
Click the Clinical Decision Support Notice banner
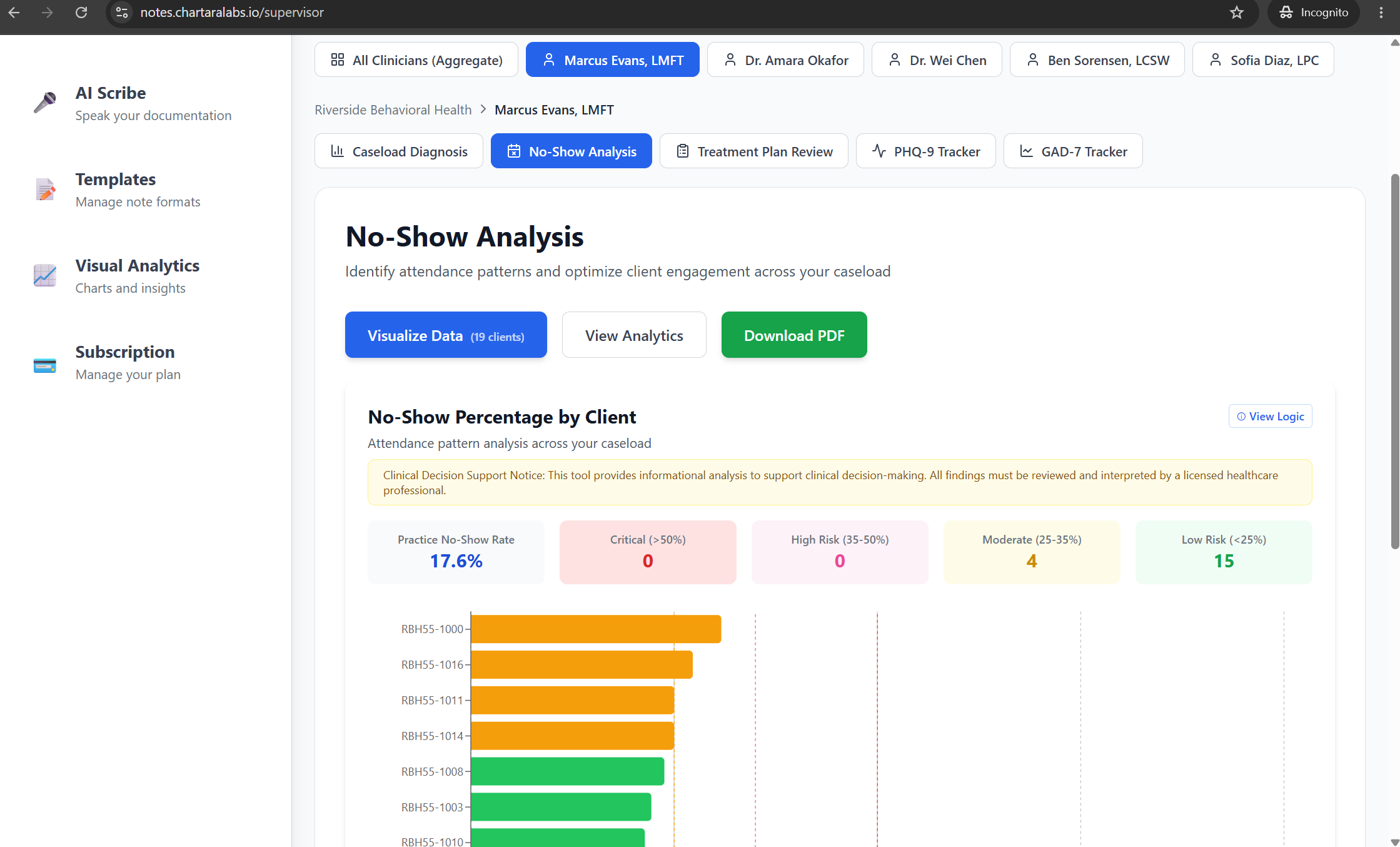(x=840, y=482)
